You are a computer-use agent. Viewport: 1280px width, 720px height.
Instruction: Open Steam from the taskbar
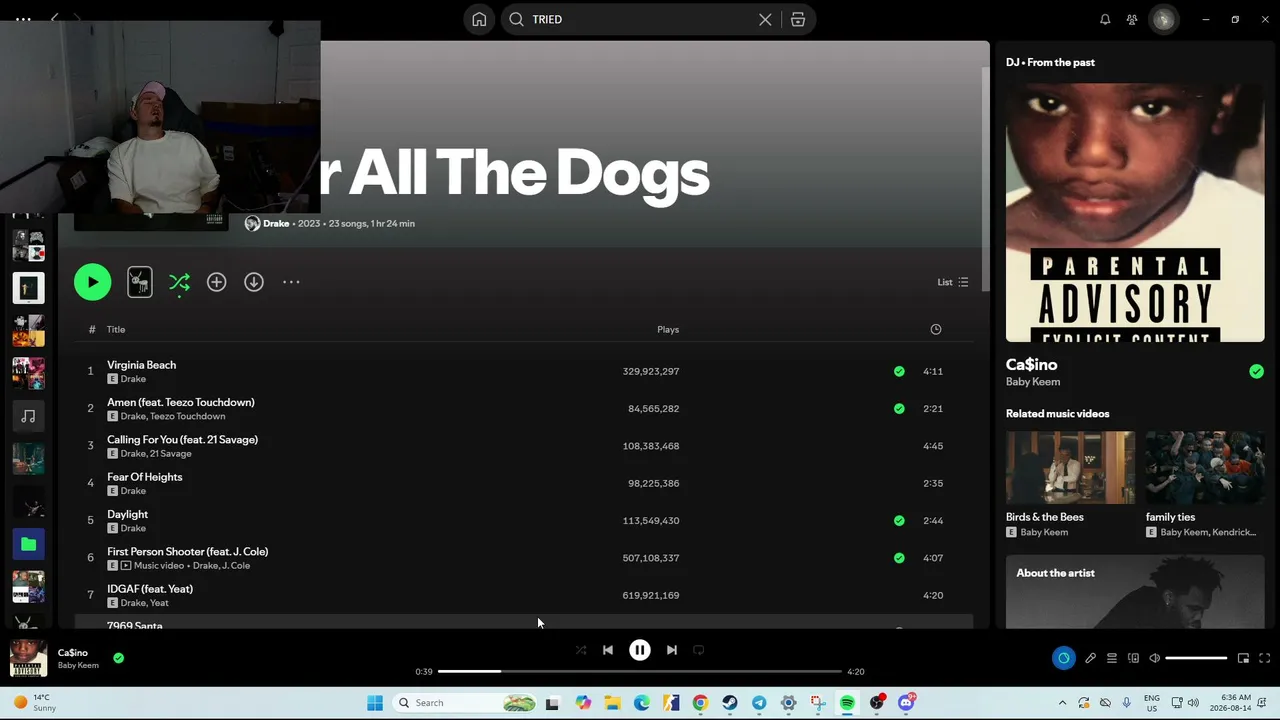click(x=730, y=703)
